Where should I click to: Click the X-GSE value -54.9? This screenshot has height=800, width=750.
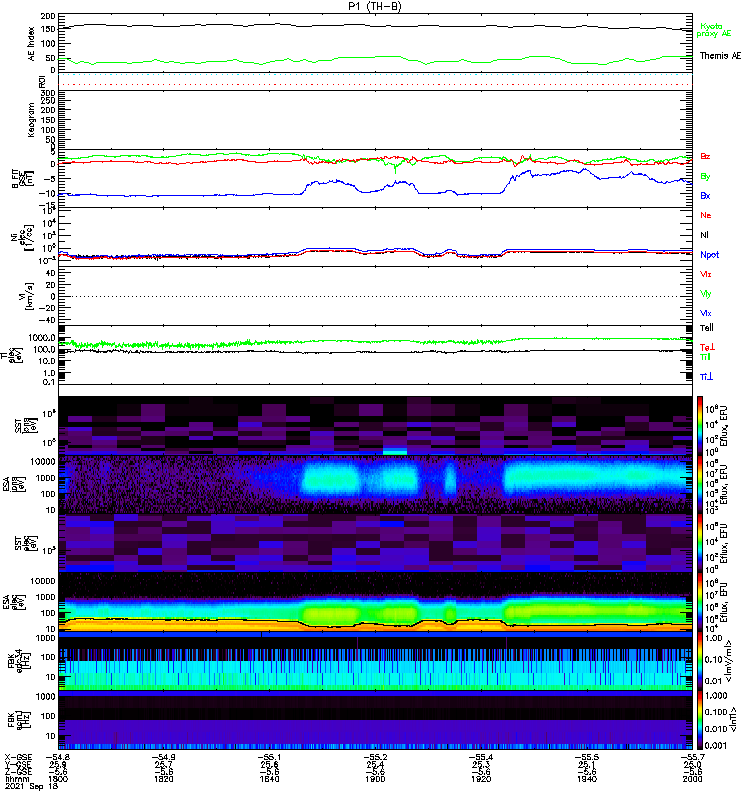pos(163,757)
